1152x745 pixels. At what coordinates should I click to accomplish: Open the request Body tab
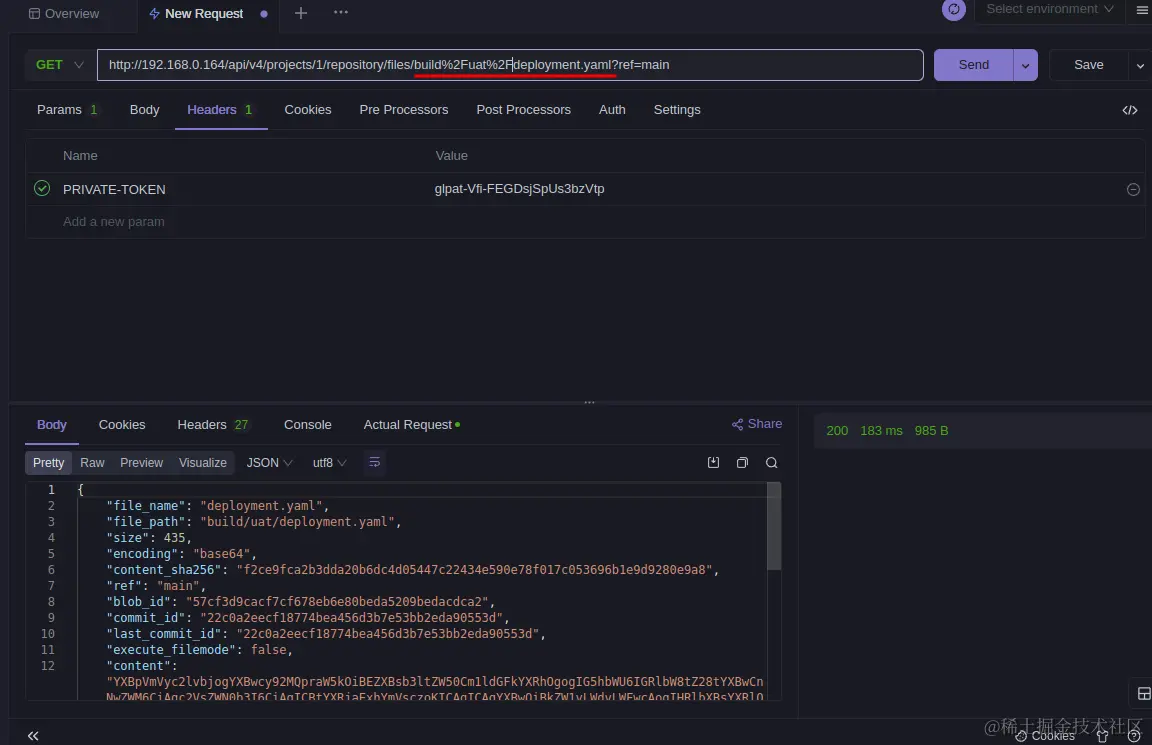click(x=145, y=109)
